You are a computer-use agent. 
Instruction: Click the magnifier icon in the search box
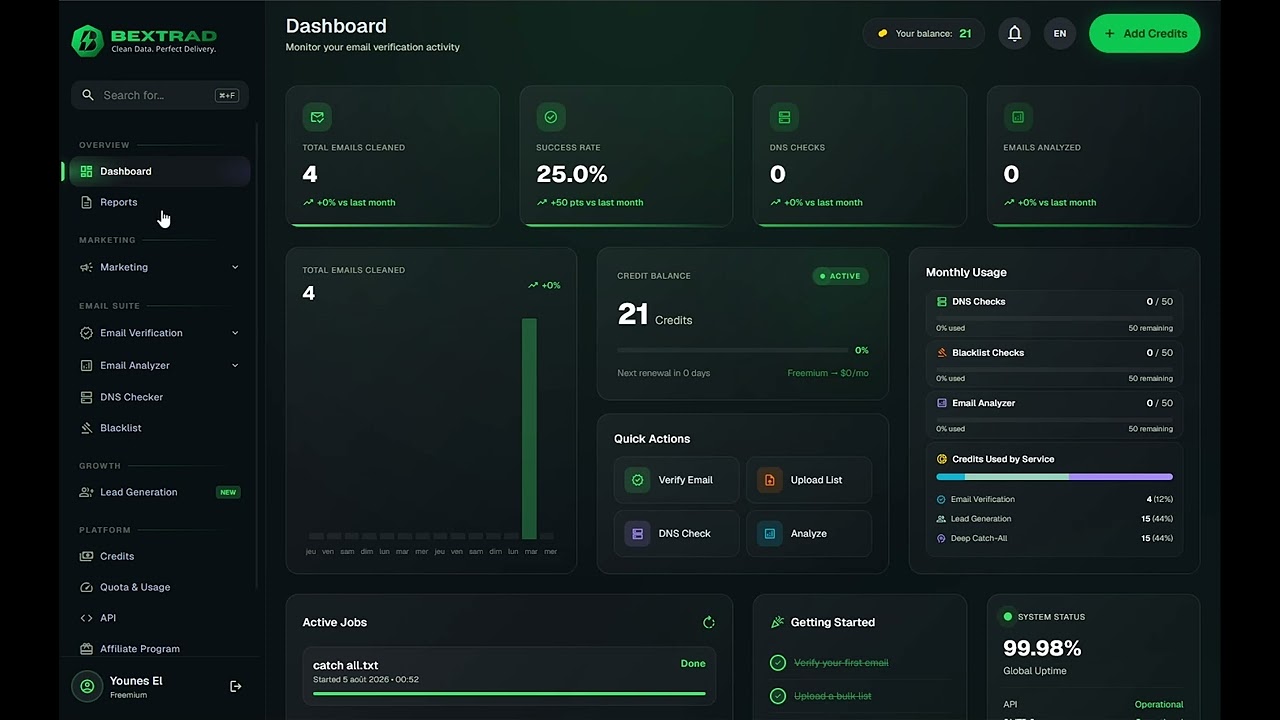pyautogui.click(x=88, y=95)
